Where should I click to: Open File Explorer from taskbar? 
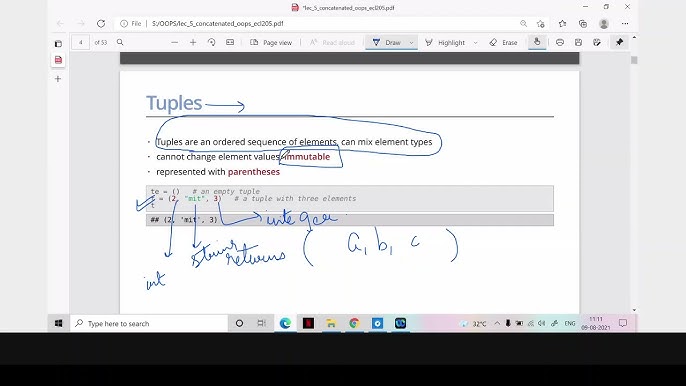point(331,323)
